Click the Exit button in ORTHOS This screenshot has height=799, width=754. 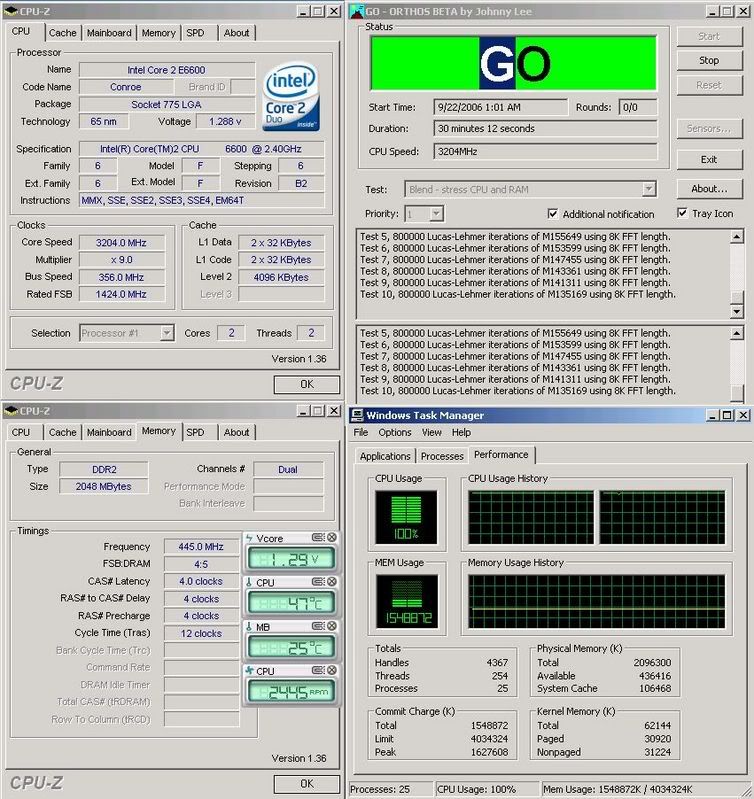[709, 159]
